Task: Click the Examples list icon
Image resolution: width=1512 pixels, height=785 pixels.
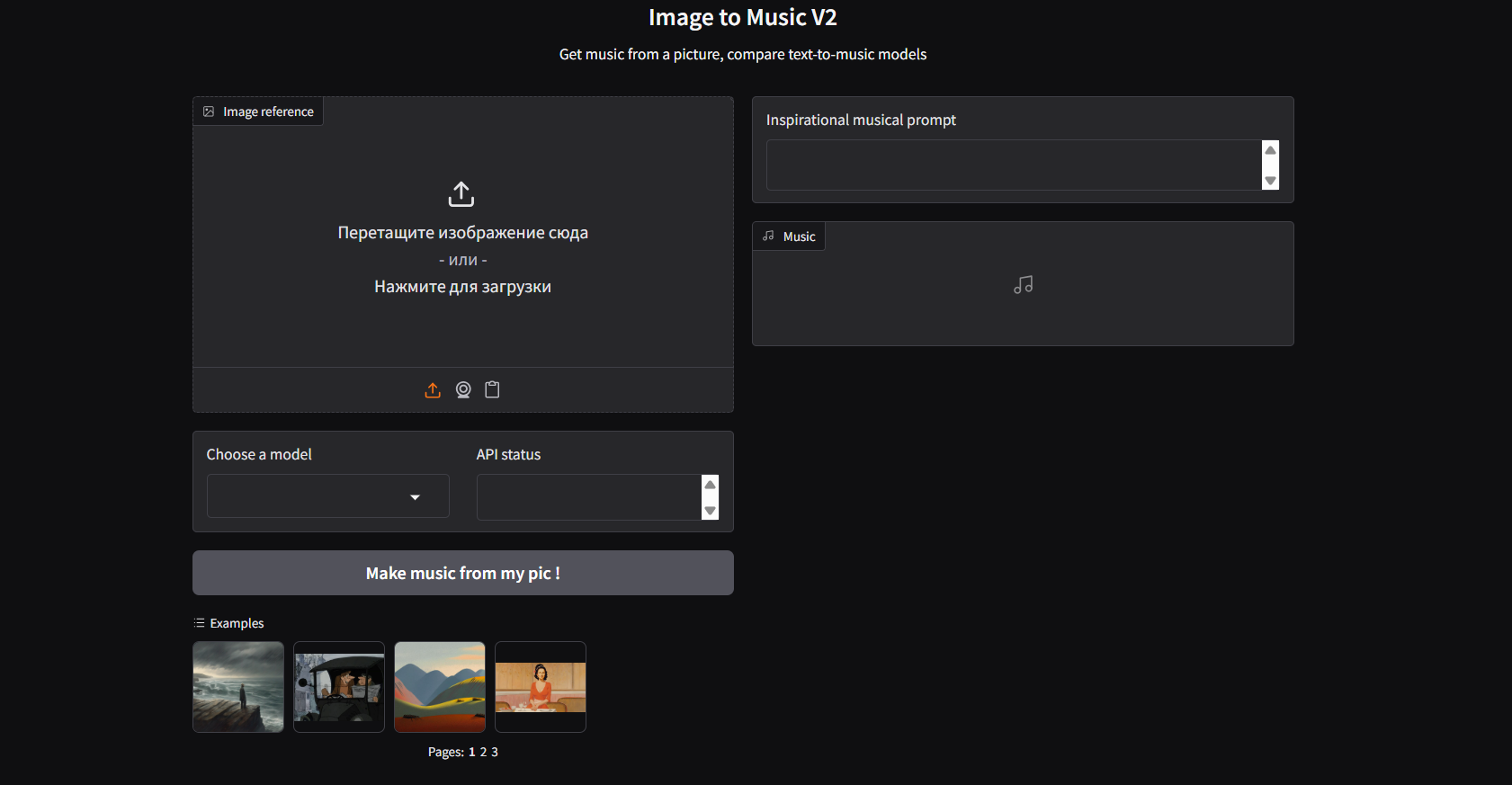Action: (x=199, y=623)
